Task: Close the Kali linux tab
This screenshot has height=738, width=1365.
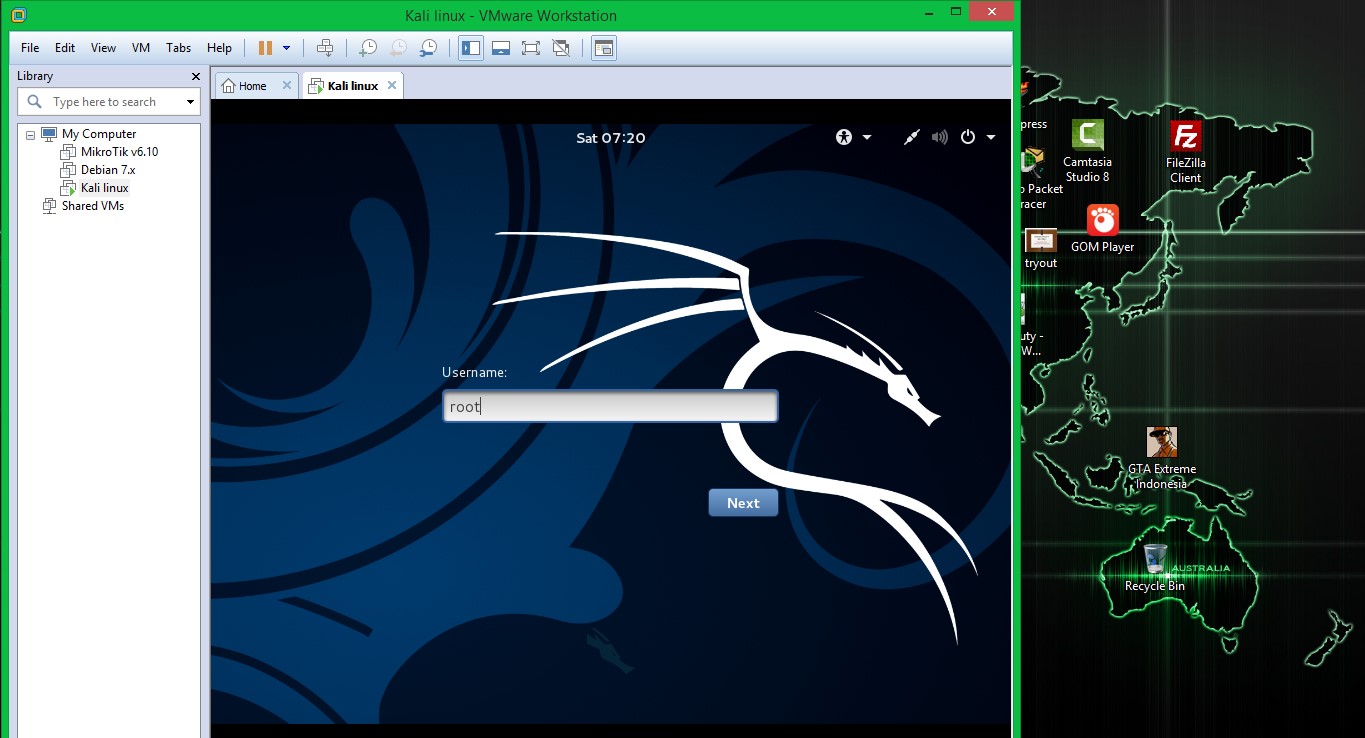Action: click(392, 86)
